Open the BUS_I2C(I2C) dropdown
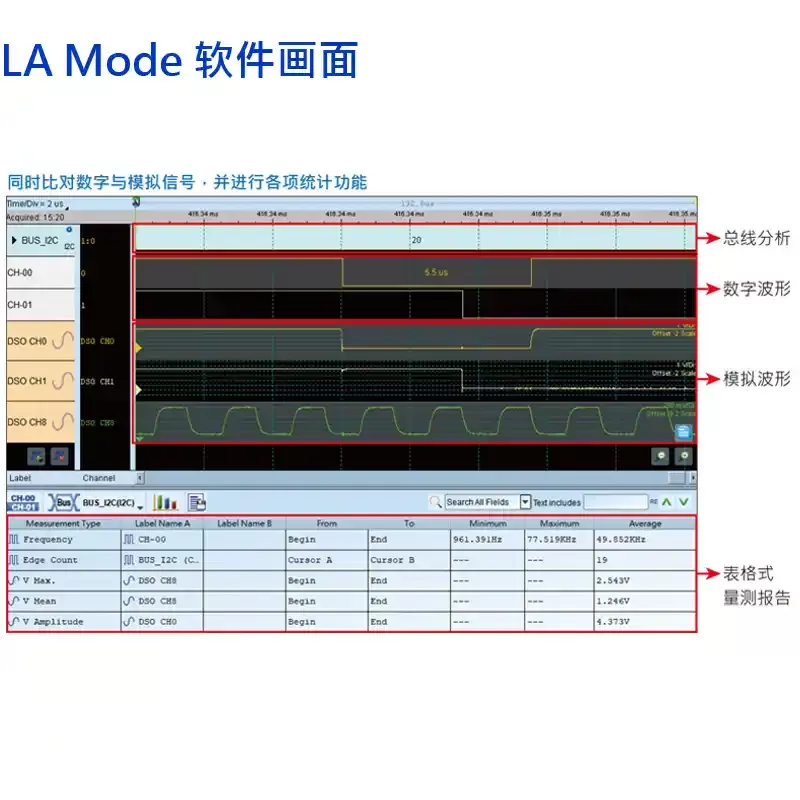 [140, 504]
